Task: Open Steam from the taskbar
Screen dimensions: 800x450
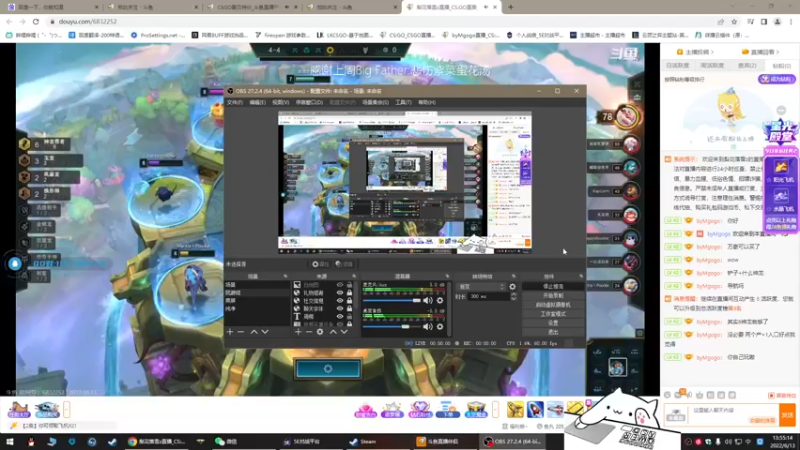Action: pyautogui.click(x=376, y=442)
